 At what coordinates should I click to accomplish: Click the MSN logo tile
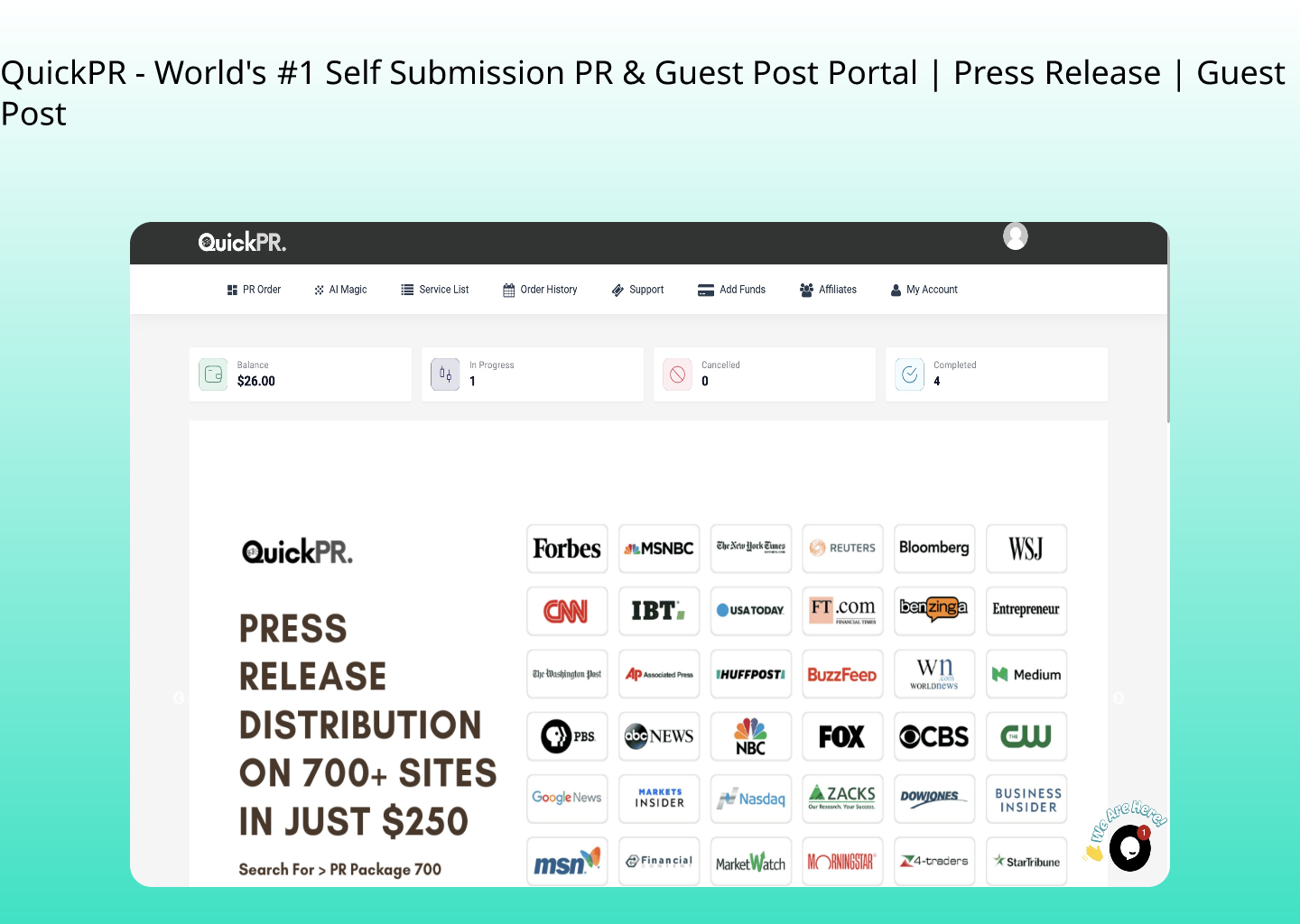(567, 862)
